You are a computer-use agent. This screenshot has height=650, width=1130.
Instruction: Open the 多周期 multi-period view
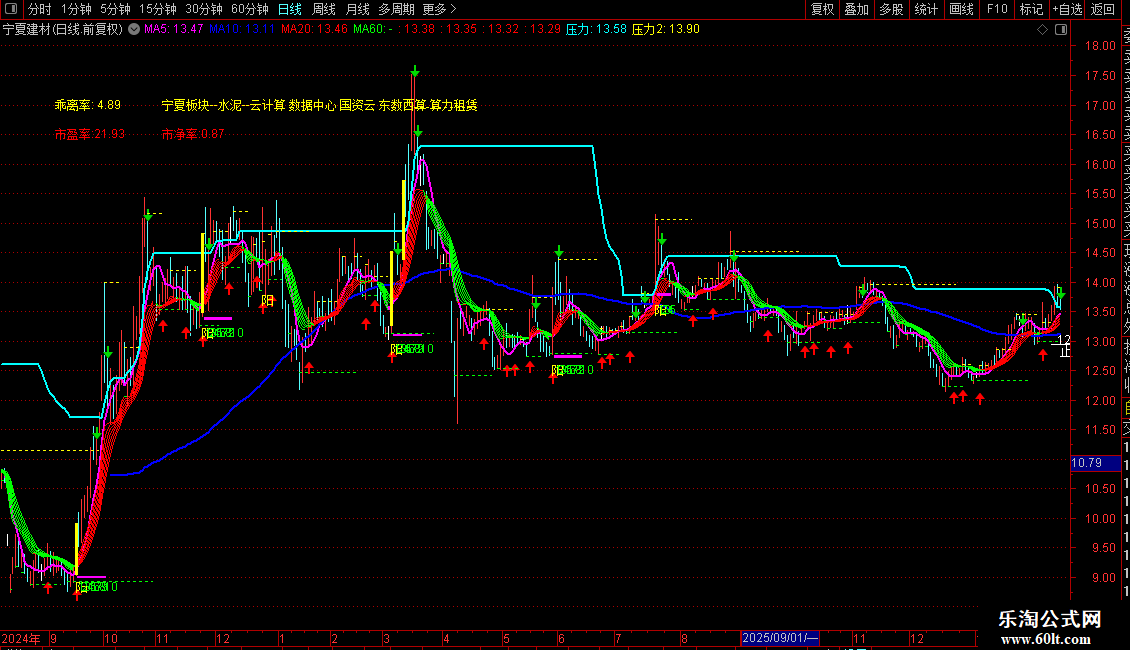point(396,9)
